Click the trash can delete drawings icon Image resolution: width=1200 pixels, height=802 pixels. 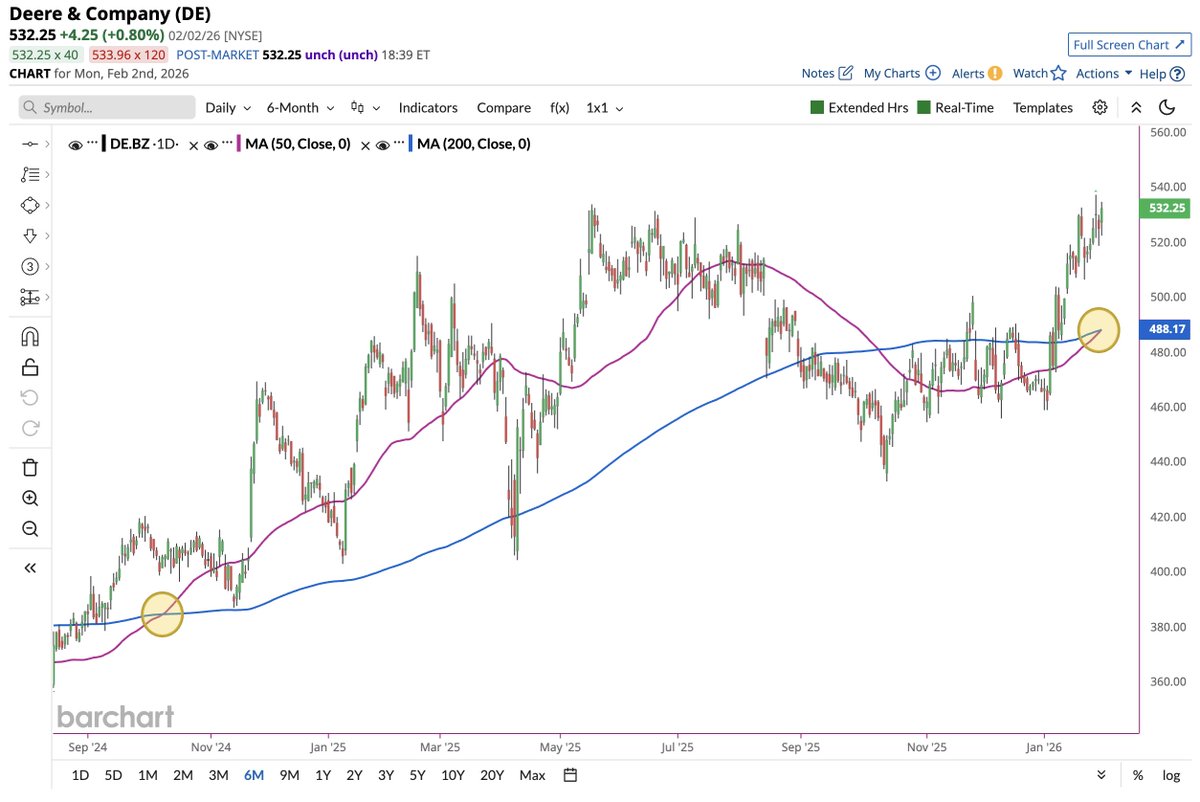30,467
